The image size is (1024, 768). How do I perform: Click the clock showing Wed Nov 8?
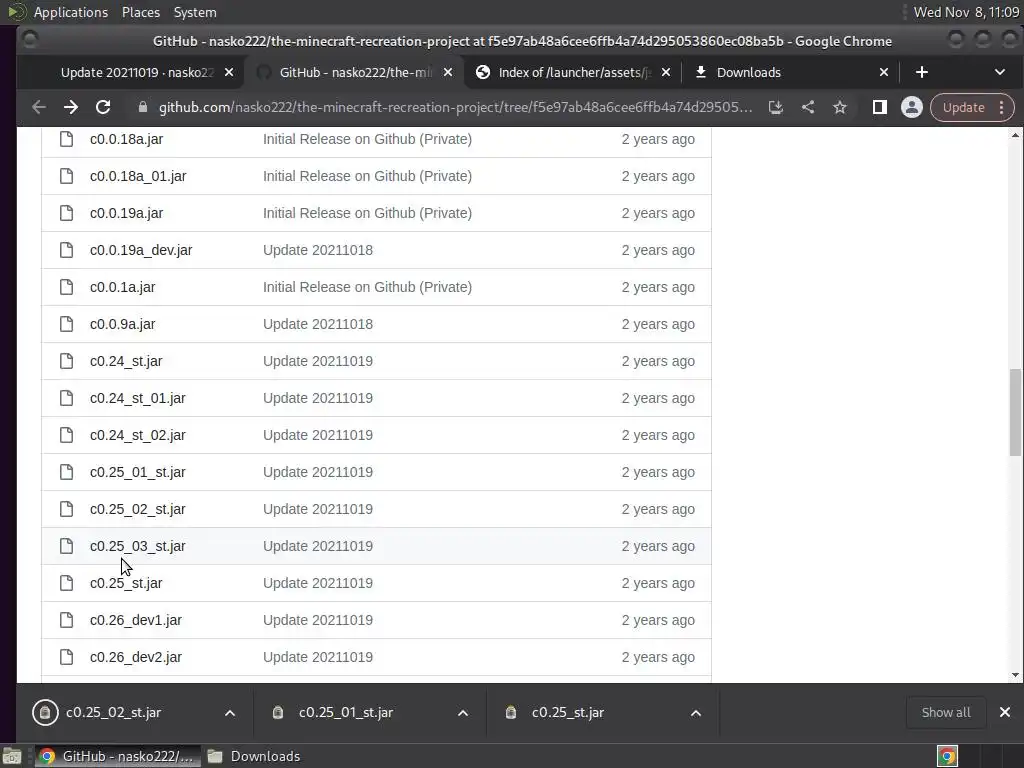[x=966, y=12]
